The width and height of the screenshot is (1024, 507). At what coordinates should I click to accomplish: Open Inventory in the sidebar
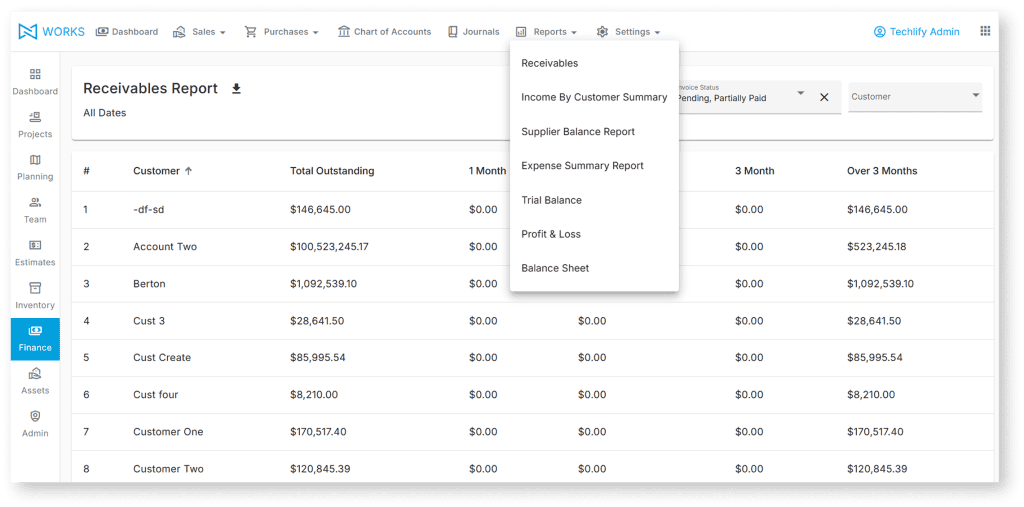[x=35, y=295]
